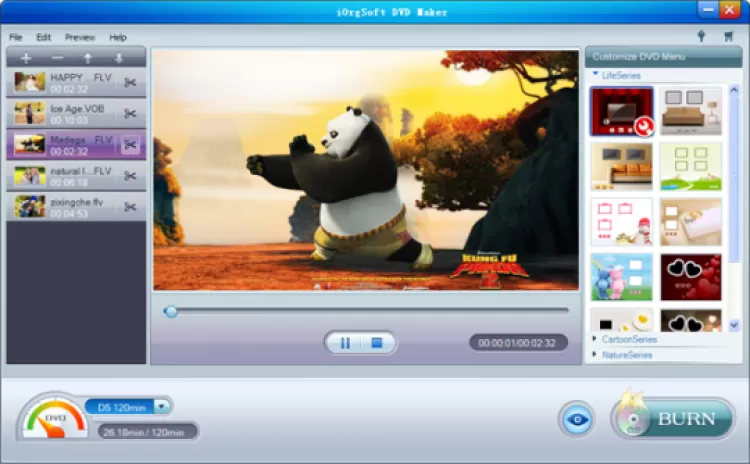This screenshot has width=750, height=464.
Task: Minimize the iOrgSoft DVD Maker window
Action: click(707, 10)
